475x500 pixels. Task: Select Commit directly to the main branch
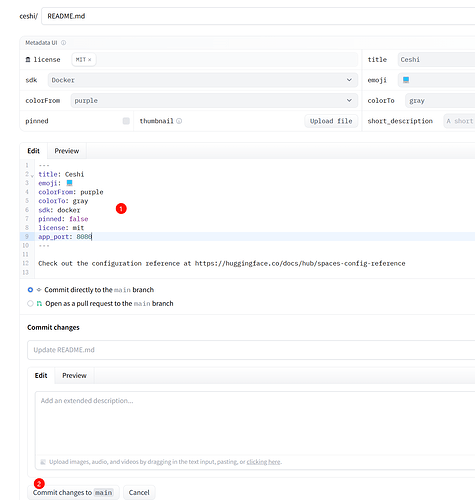pos(30,290)
